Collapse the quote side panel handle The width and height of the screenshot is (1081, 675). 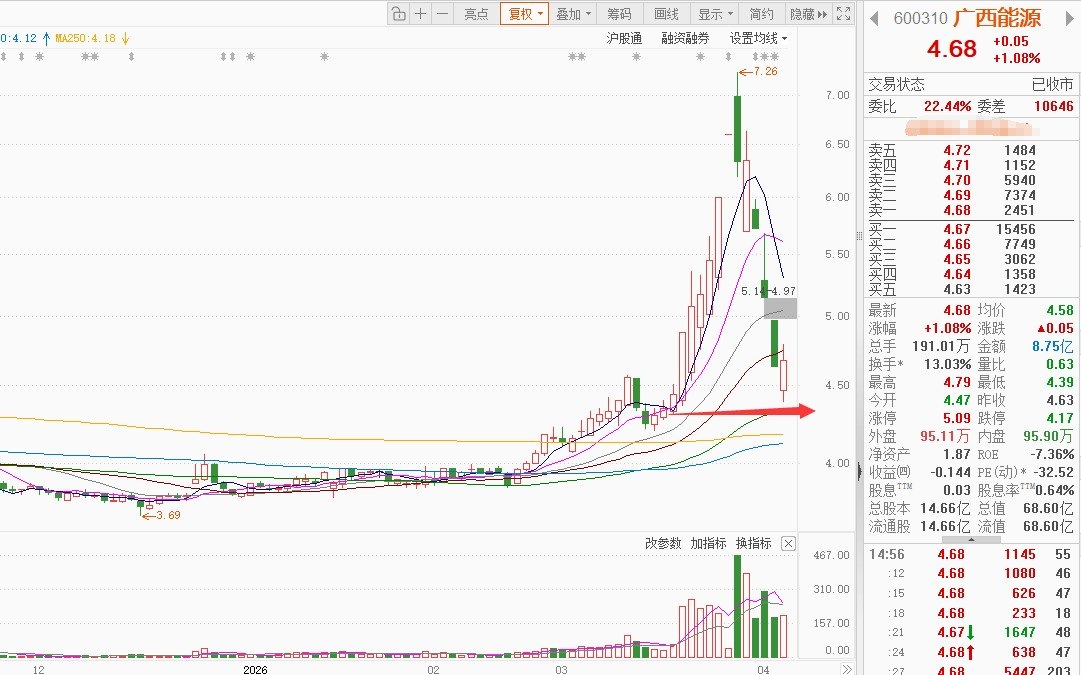(x=859, y=472)
